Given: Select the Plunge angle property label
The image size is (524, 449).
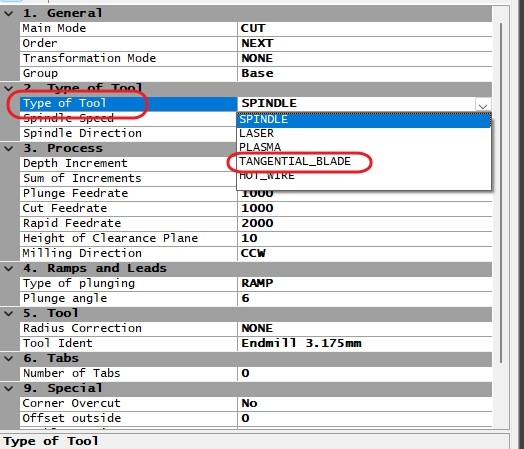Looking at the screenshot, I should click(x=65, y=299).
